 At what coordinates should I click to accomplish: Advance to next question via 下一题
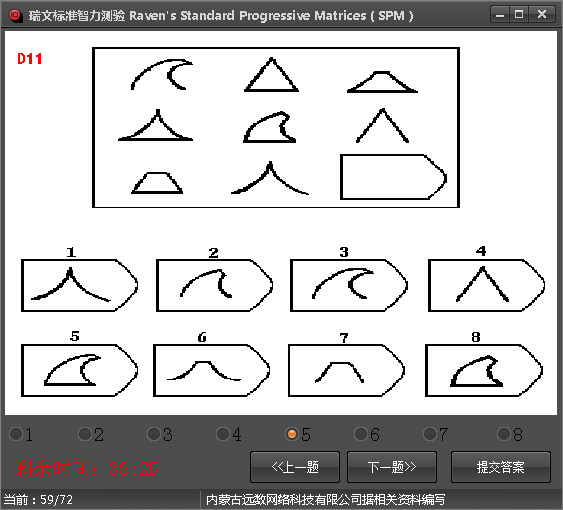click(x=392, y=467)
